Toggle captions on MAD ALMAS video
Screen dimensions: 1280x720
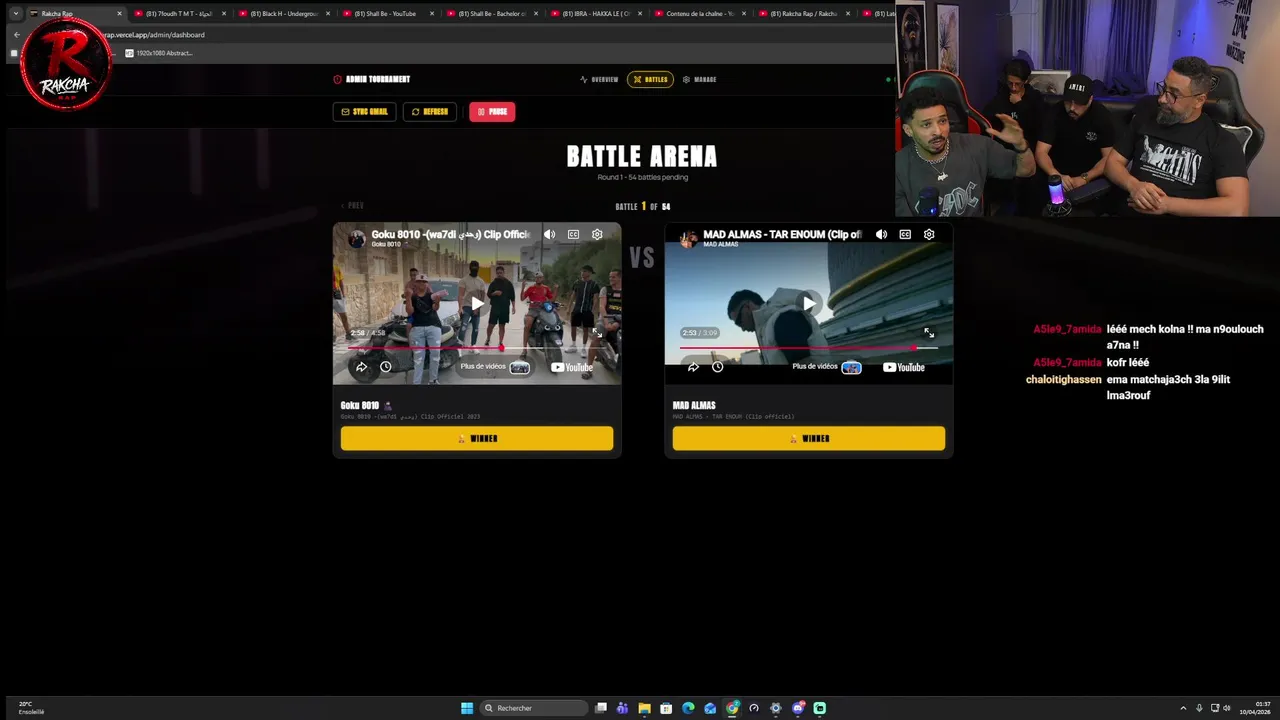tap(905, 234)
